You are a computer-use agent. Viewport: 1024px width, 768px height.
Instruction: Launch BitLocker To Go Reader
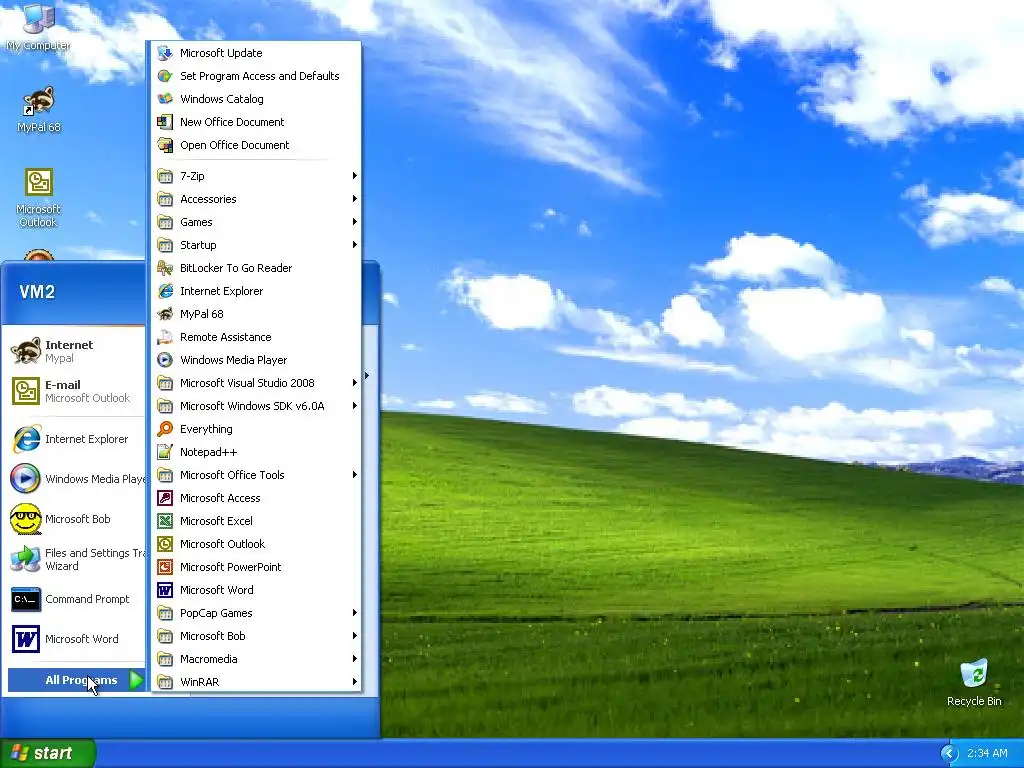(x=256, y=268)
